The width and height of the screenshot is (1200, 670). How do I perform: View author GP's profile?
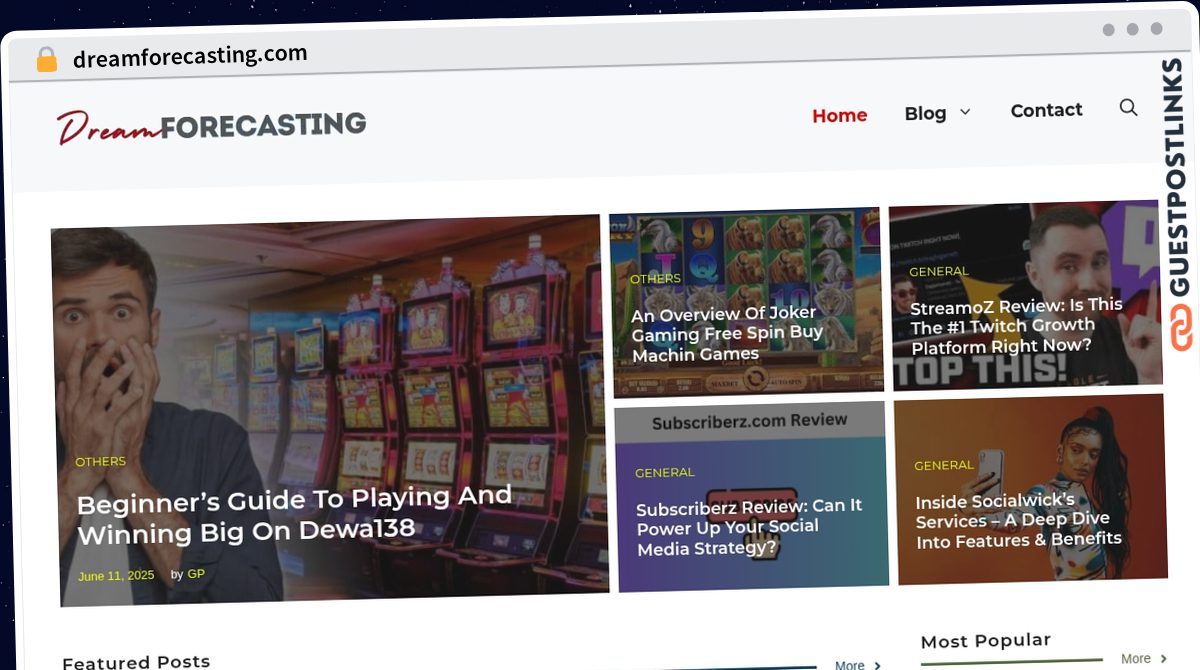coord(196,574)
